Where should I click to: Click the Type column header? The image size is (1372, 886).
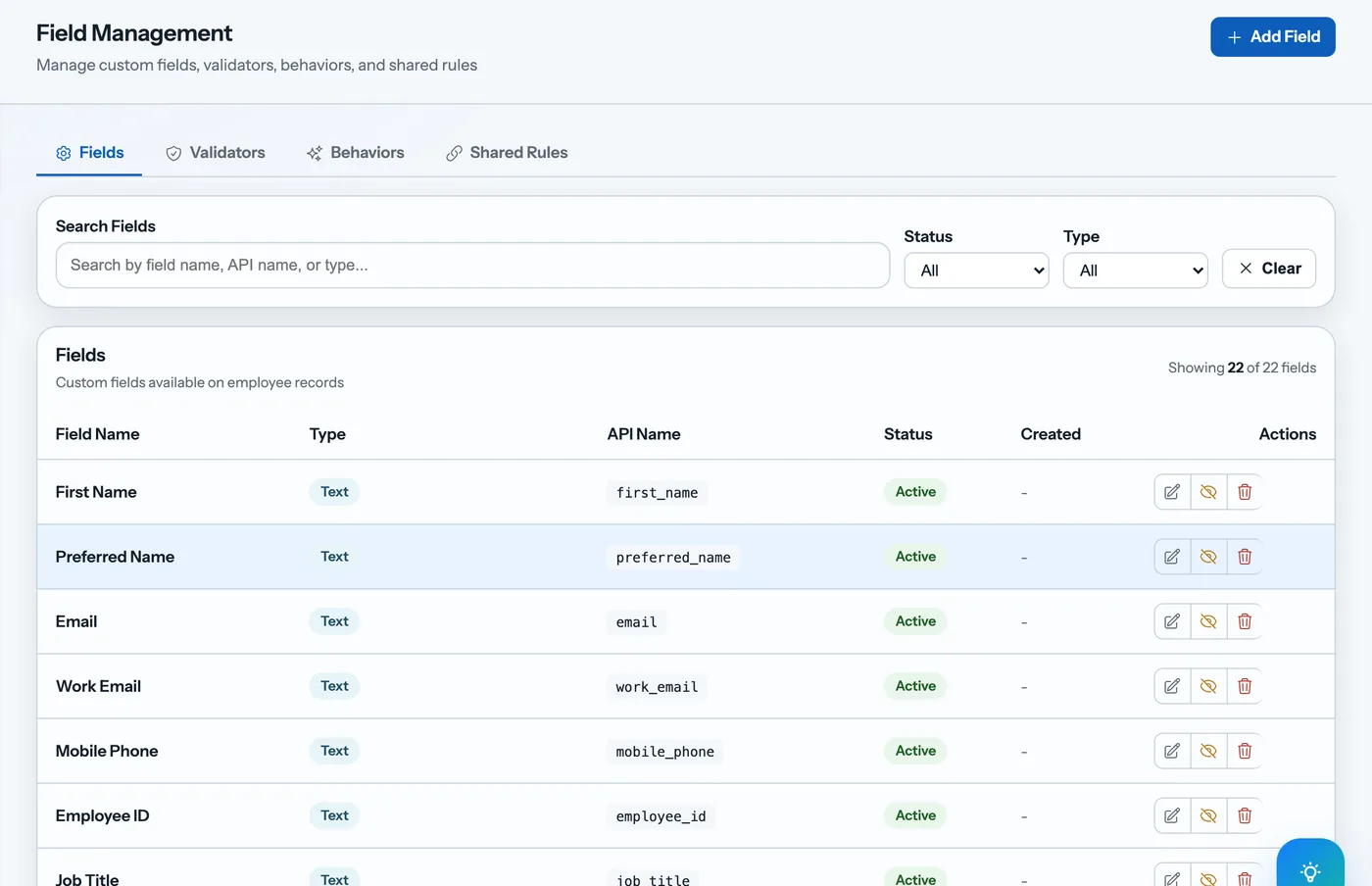click(x=327, y=434)
